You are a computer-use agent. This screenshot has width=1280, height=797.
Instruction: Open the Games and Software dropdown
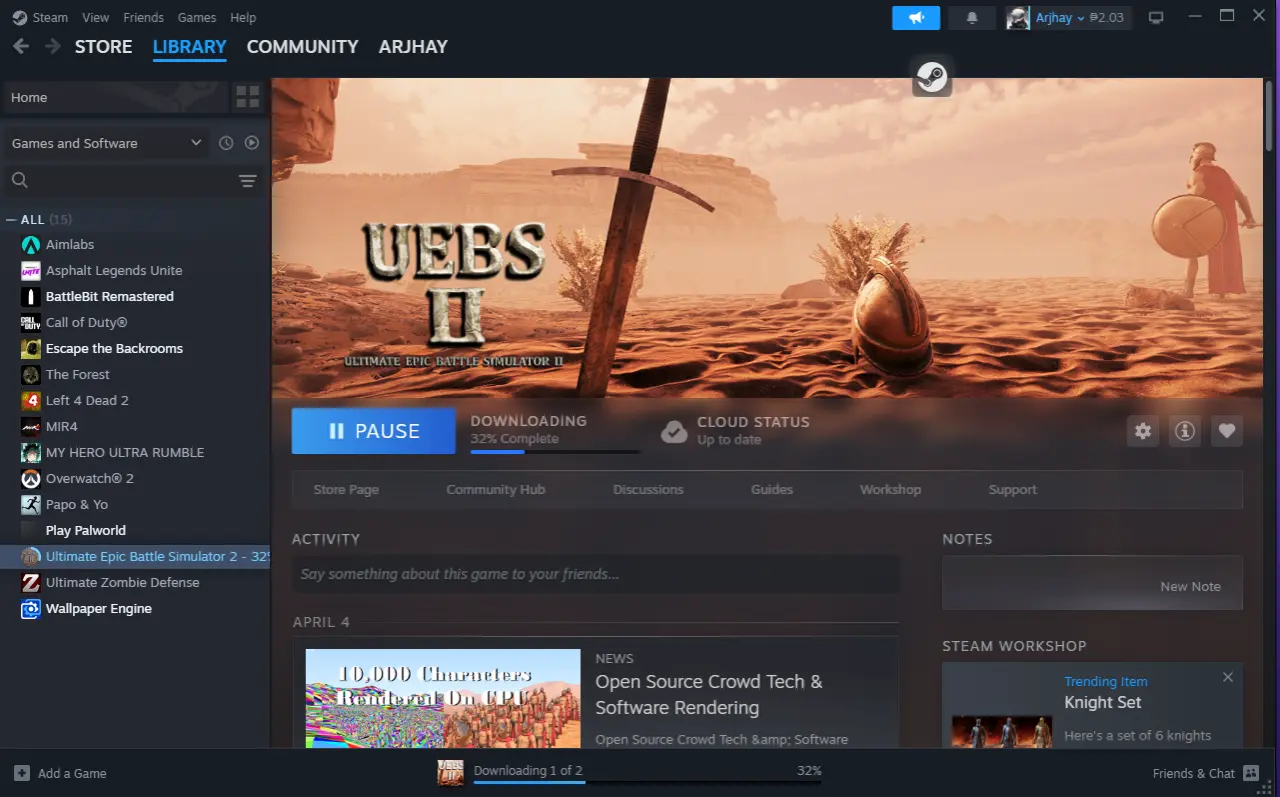(x=105, y=143)
